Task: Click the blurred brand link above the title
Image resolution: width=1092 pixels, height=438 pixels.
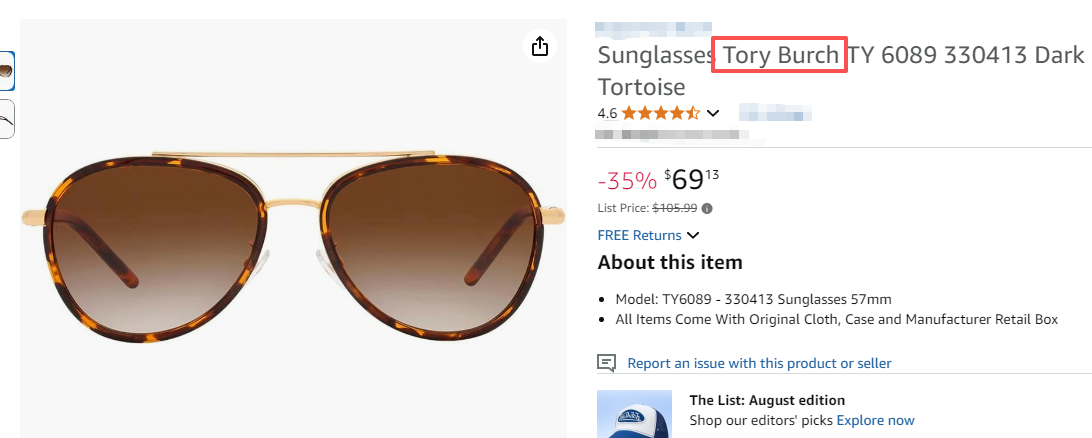Action: pyautogui.click(x=653, y=29)
